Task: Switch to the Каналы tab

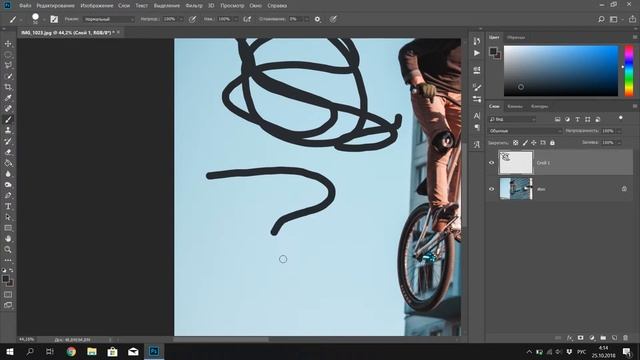Action: pos(515,106)
